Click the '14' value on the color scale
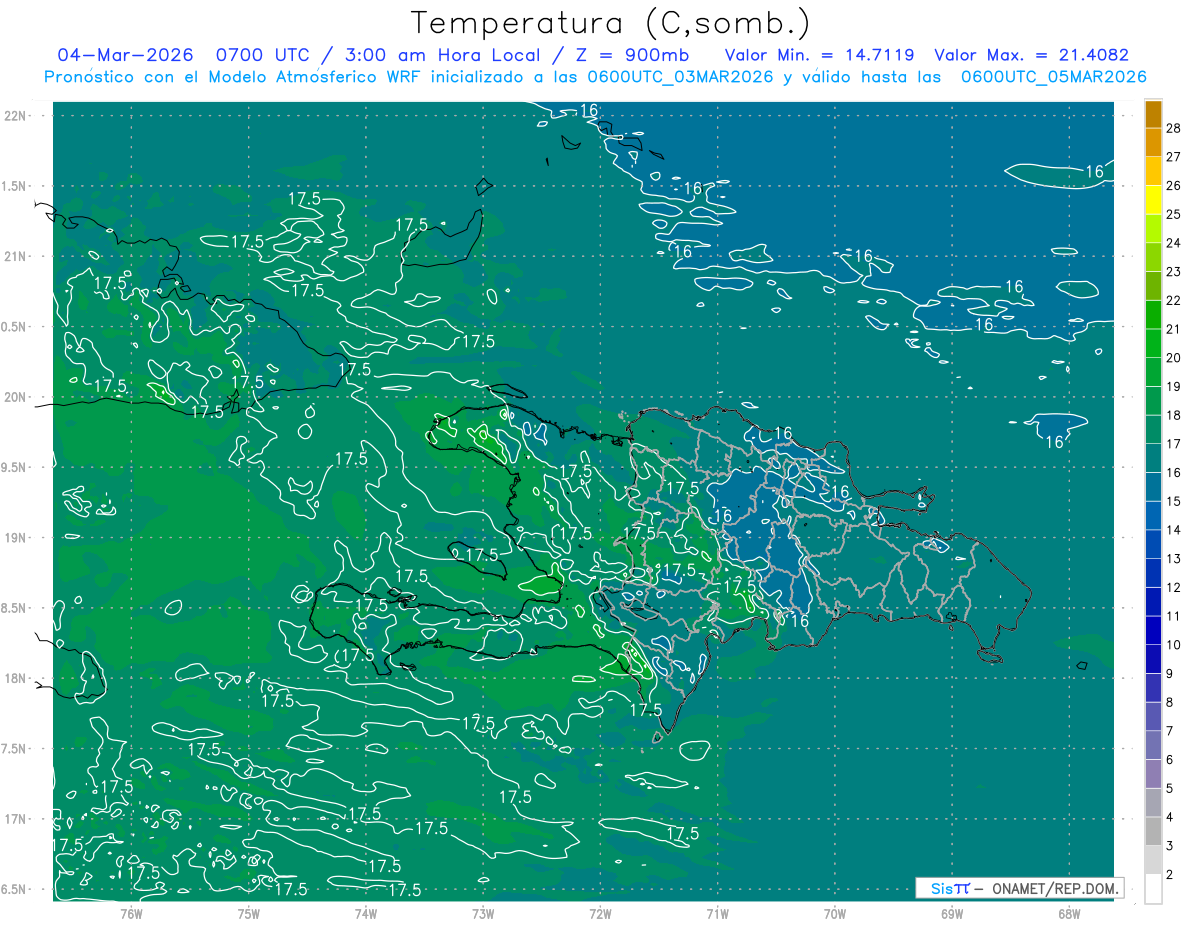Viewport: 1200px width, 927px height. [x=1174, y=530]
